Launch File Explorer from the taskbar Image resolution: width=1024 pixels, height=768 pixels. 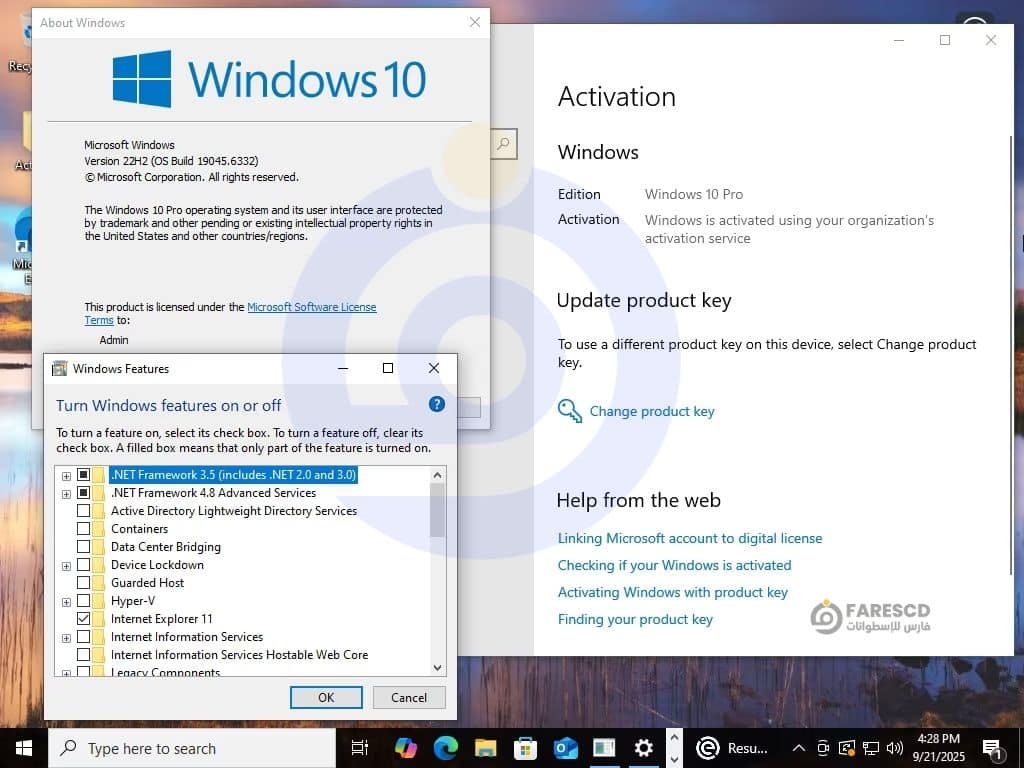coord(485,748)
